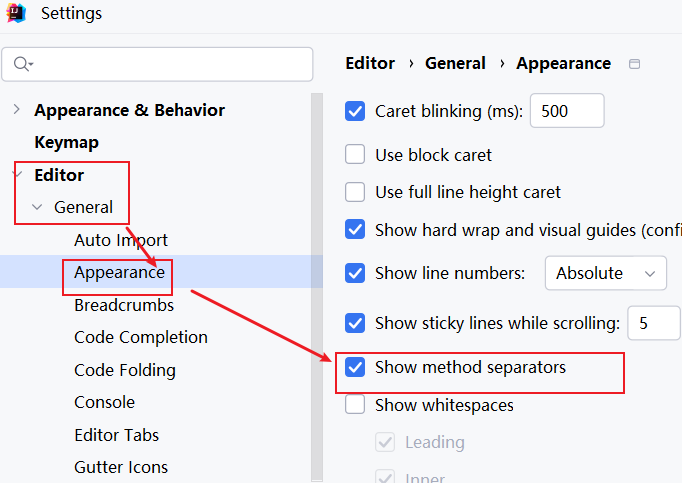Enable Use full line height caret
The height and width of the screenshot is (483, 682).
tap(355, 192)
